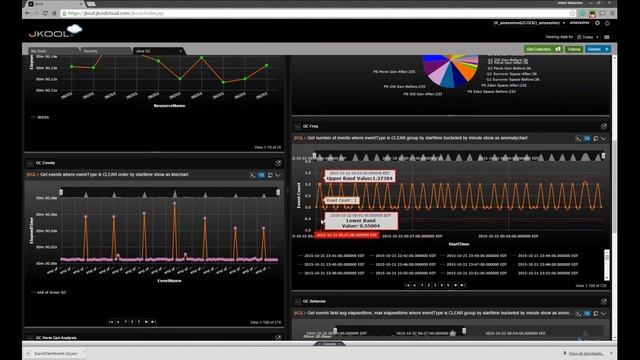Screen dimensions: 640x360
Task: Toggle legend entry 2015-10-21 23:46:00
Action: [402, 264]
